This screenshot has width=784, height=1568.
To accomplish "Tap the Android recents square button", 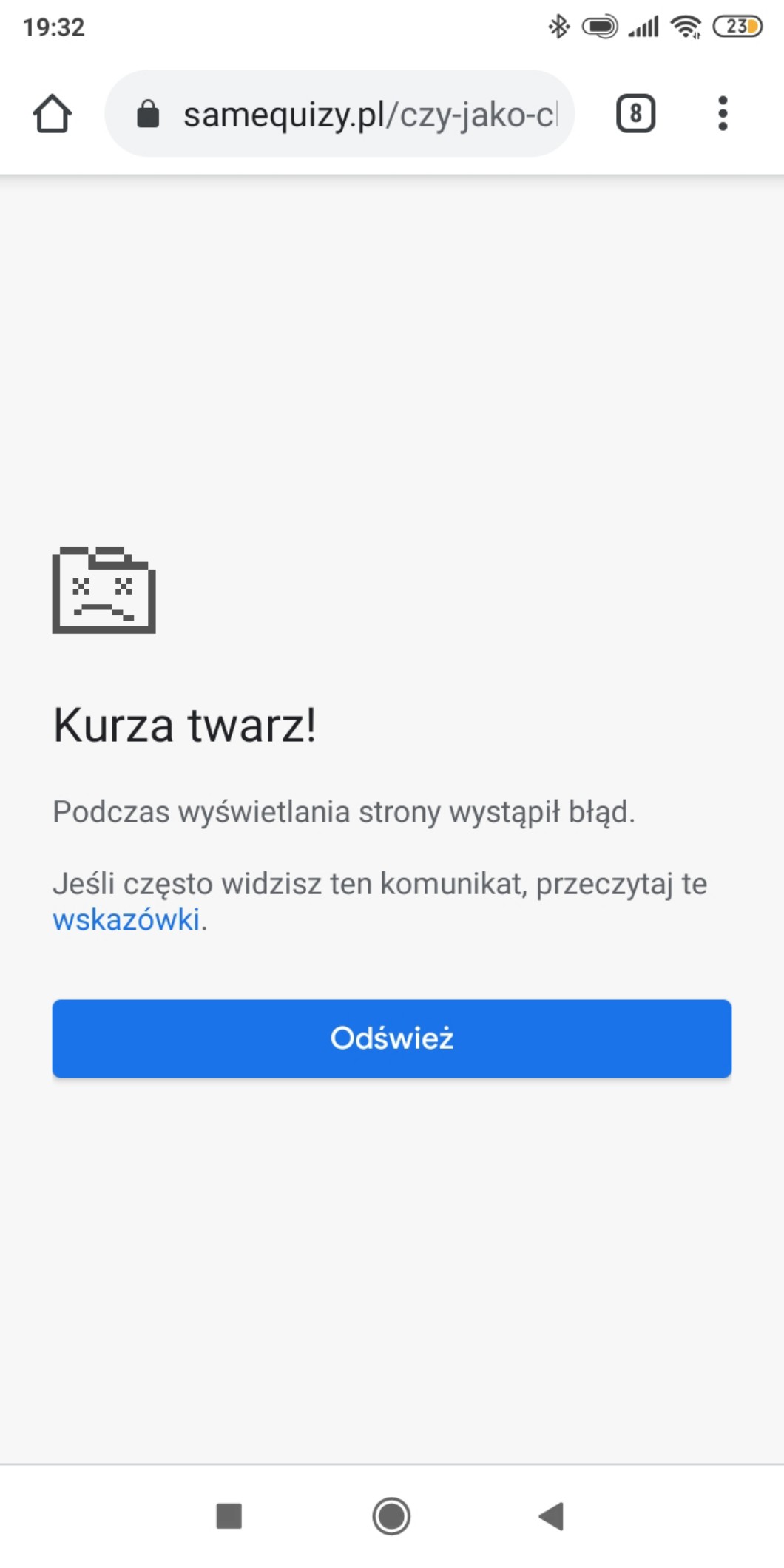I will tap(229, 1516).
